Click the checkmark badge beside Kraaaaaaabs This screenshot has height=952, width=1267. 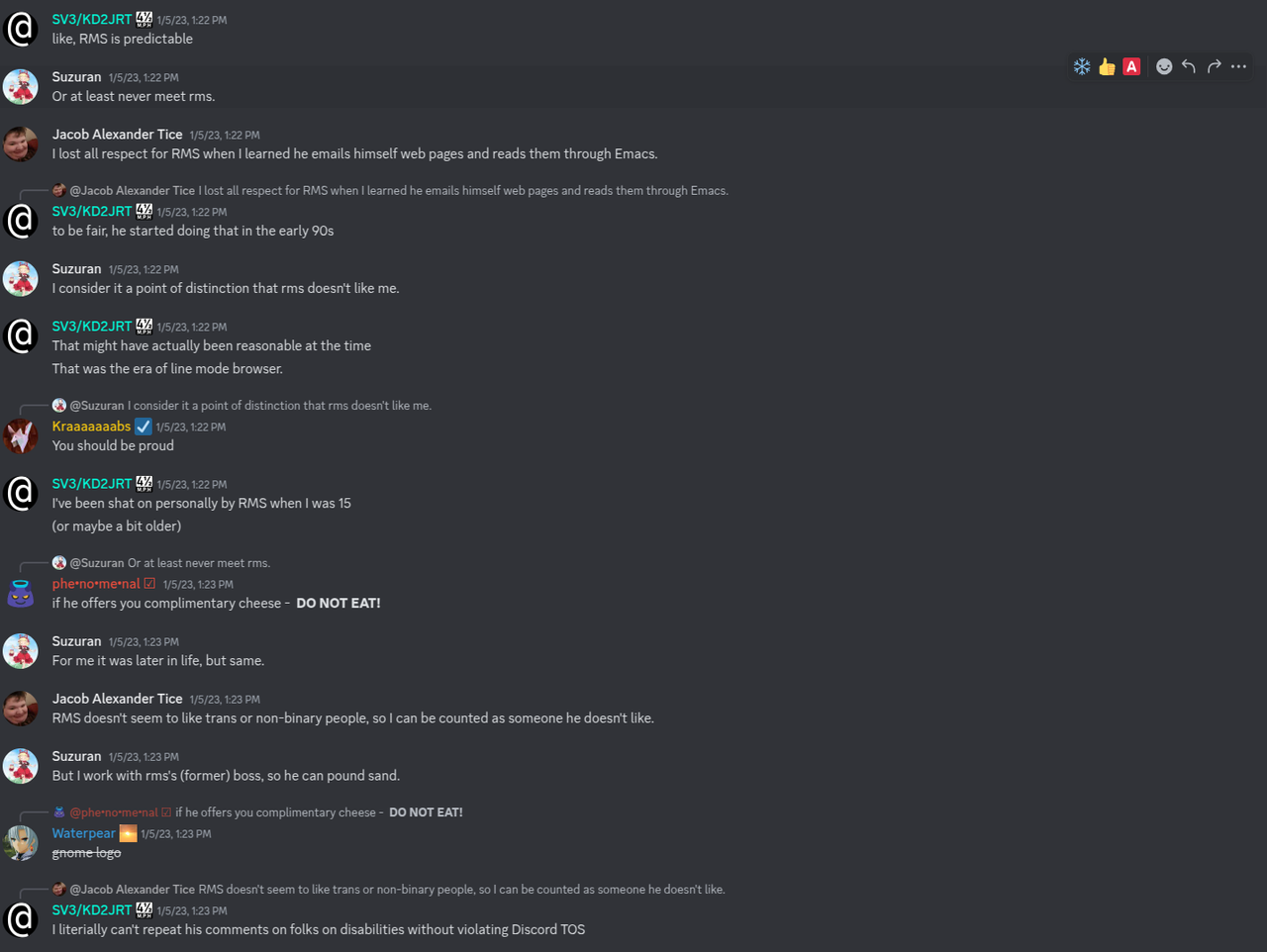click(144, 427)
